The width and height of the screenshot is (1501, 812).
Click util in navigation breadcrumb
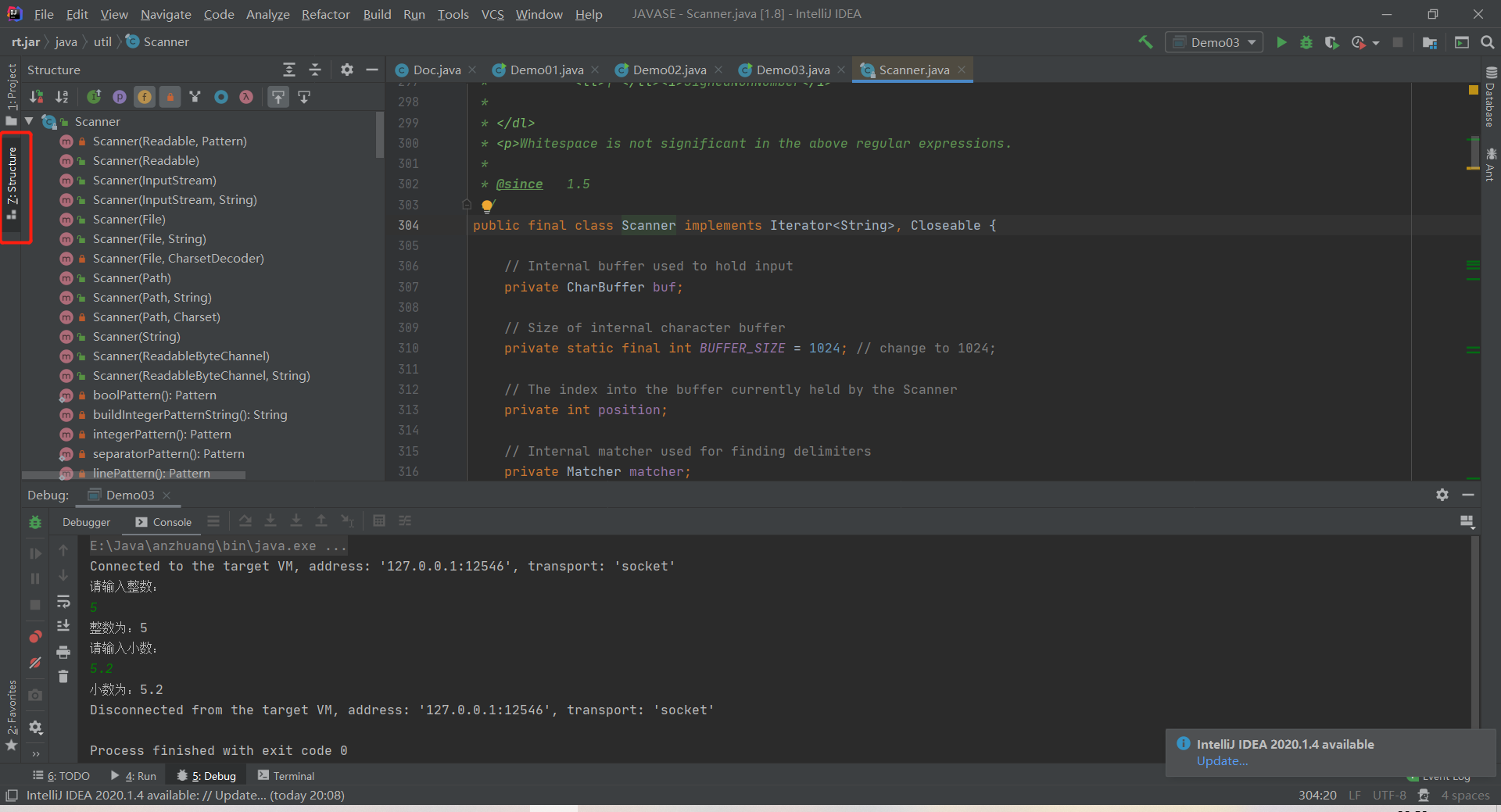tap(102, 41)
